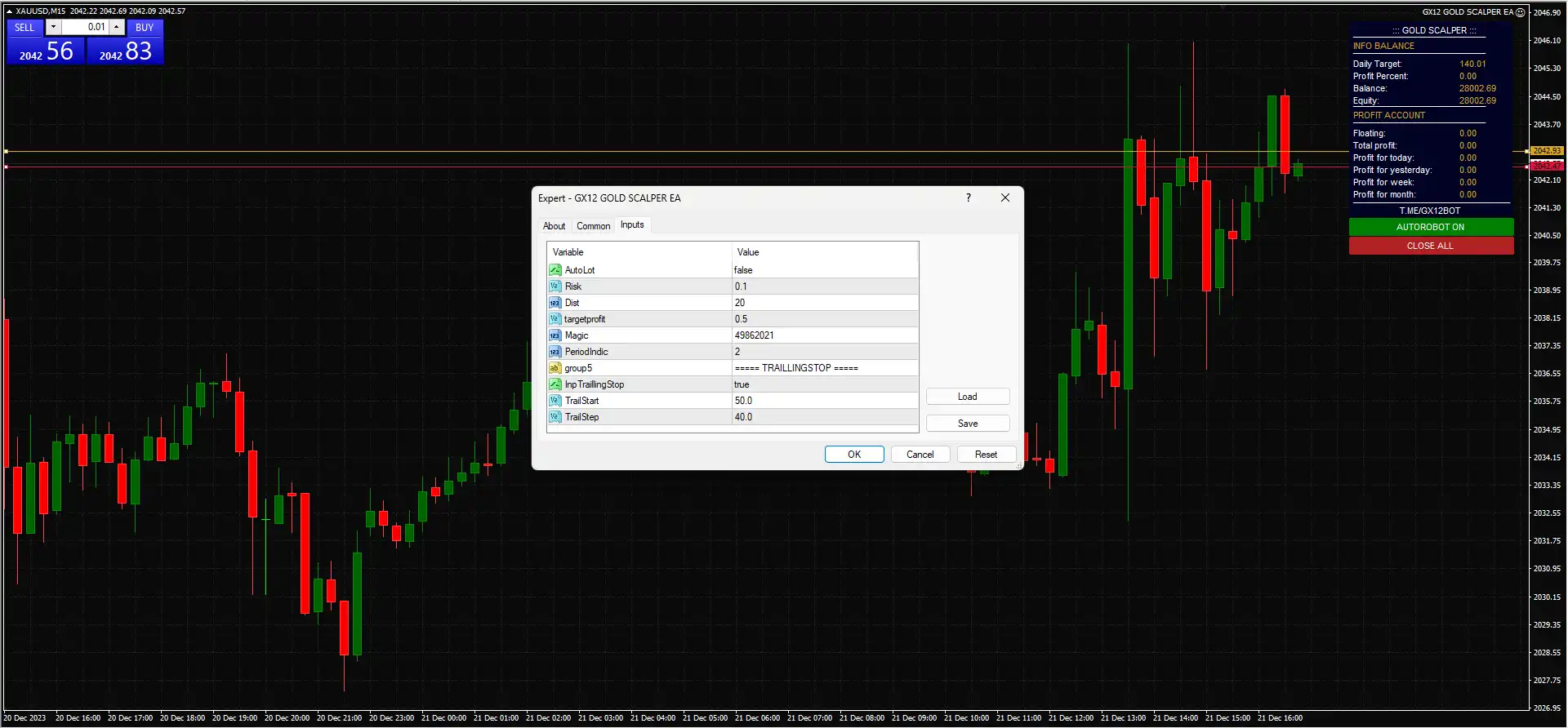
Task: Edit the Magic value 49862021
Action: 825,335
